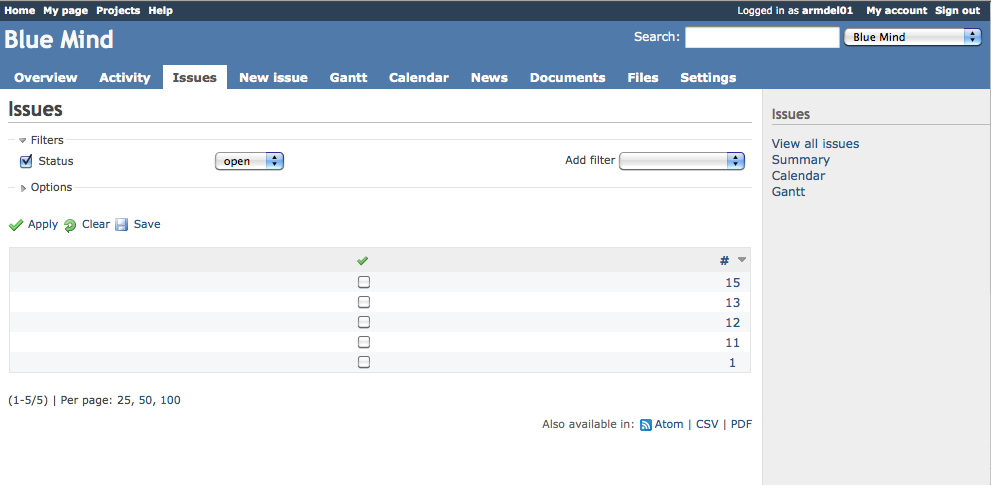The height and width of the screenshot is (485, 991).
Task: Open the Add filter dropdown
Action: [682, 161]
